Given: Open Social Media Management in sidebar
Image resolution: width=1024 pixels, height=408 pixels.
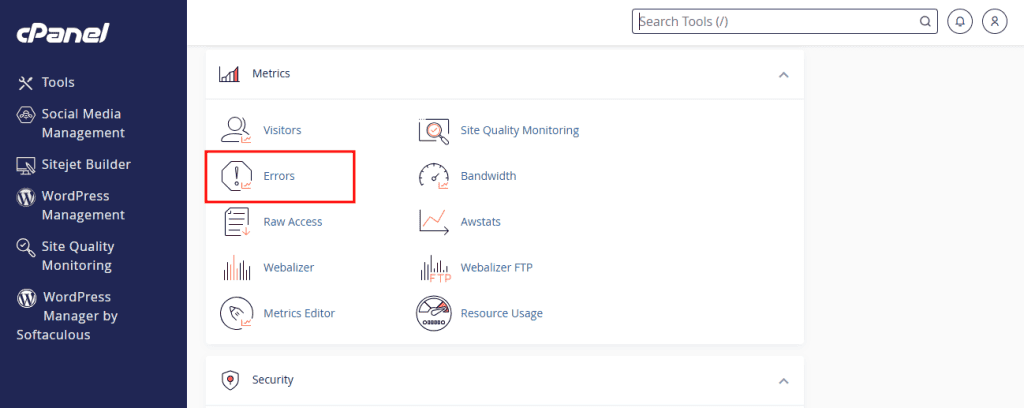Looking at the screenshot, I should tap(83, 123).
